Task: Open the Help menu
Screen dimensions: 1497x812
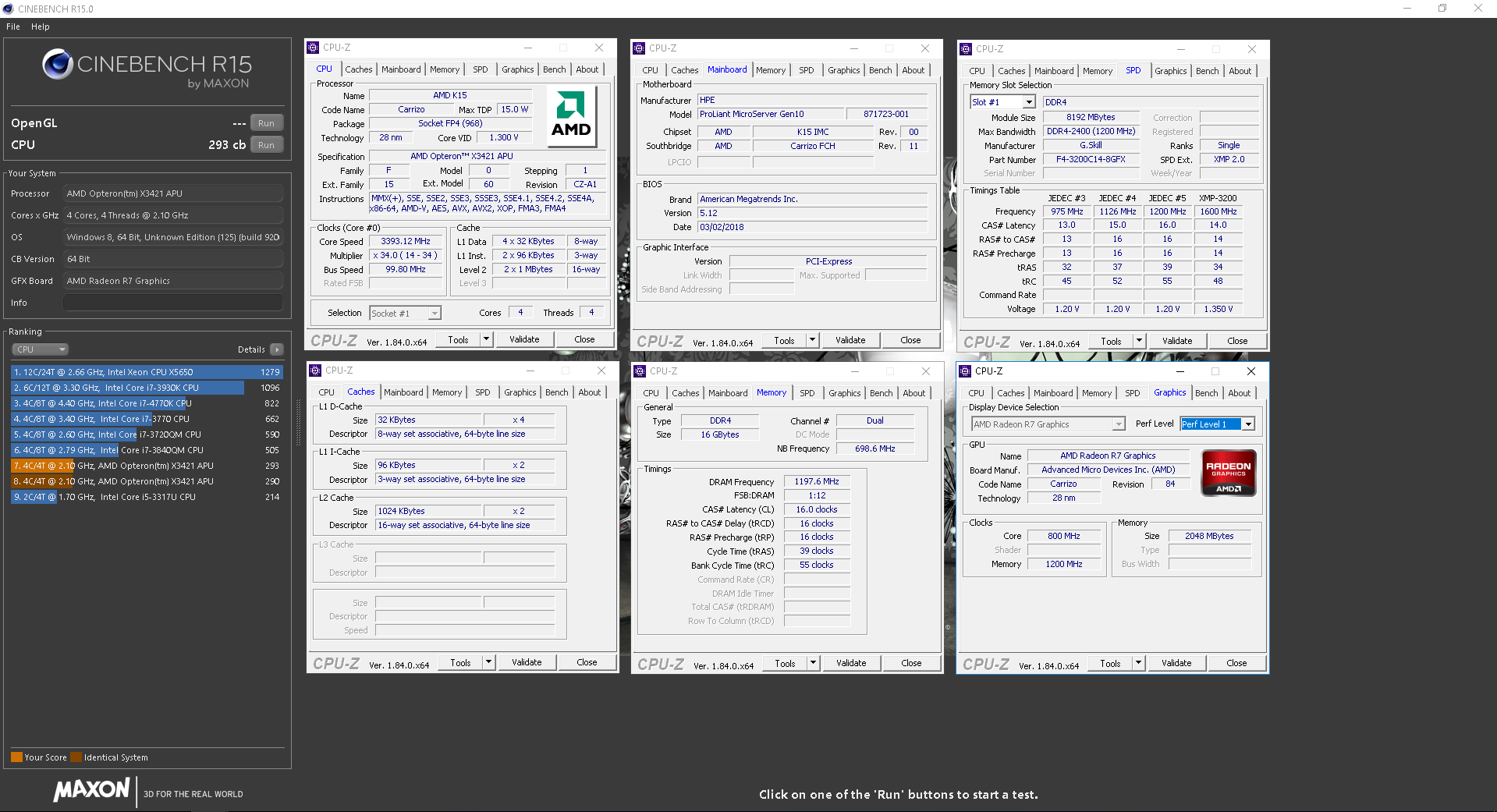Action: (x=41, y=27)
